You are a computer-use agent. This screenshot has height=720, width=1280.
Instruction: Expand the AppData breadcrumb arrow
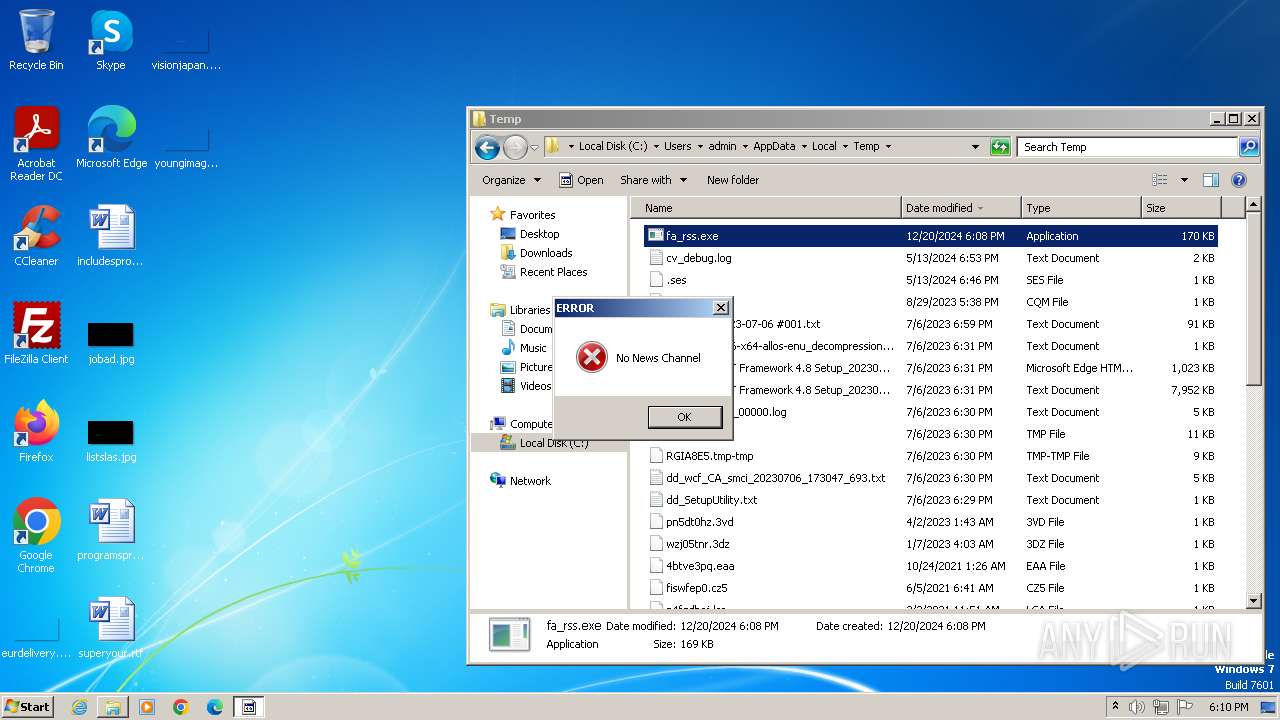803,147
